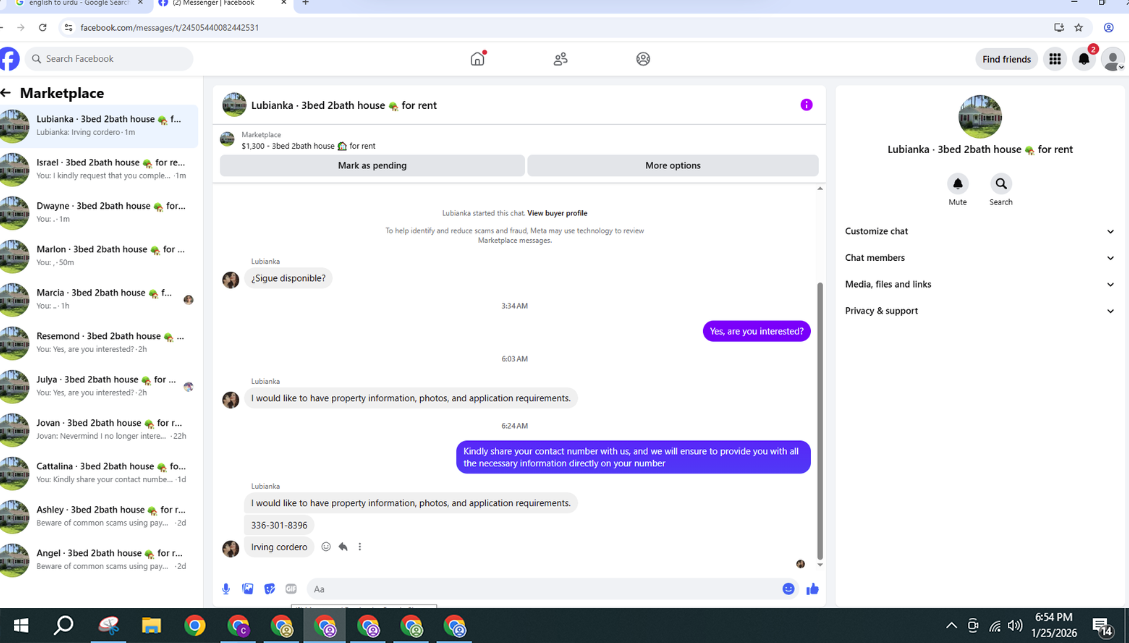Click the house thumbnail in right panel
The image size is (1129, 643).
[979, 117]
